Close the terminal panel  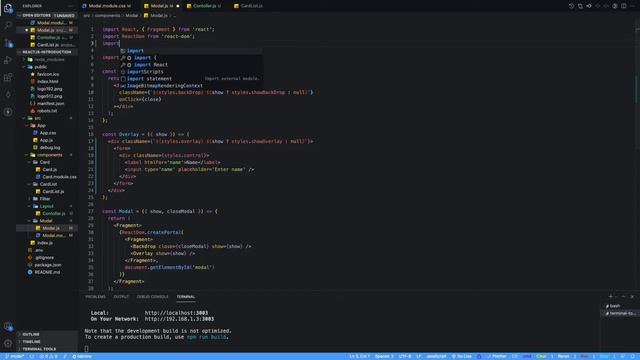(632, 297)
